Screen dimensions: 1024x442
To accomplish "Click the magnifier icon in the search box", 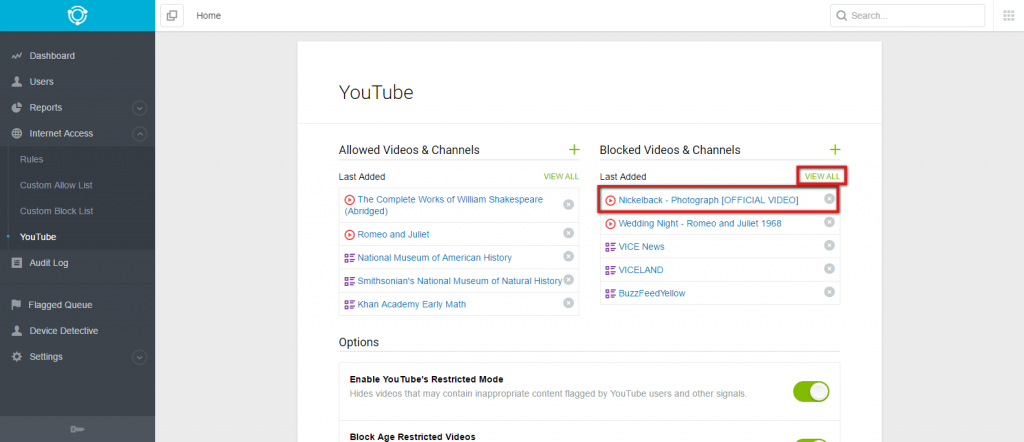I will tap(842, 16).
